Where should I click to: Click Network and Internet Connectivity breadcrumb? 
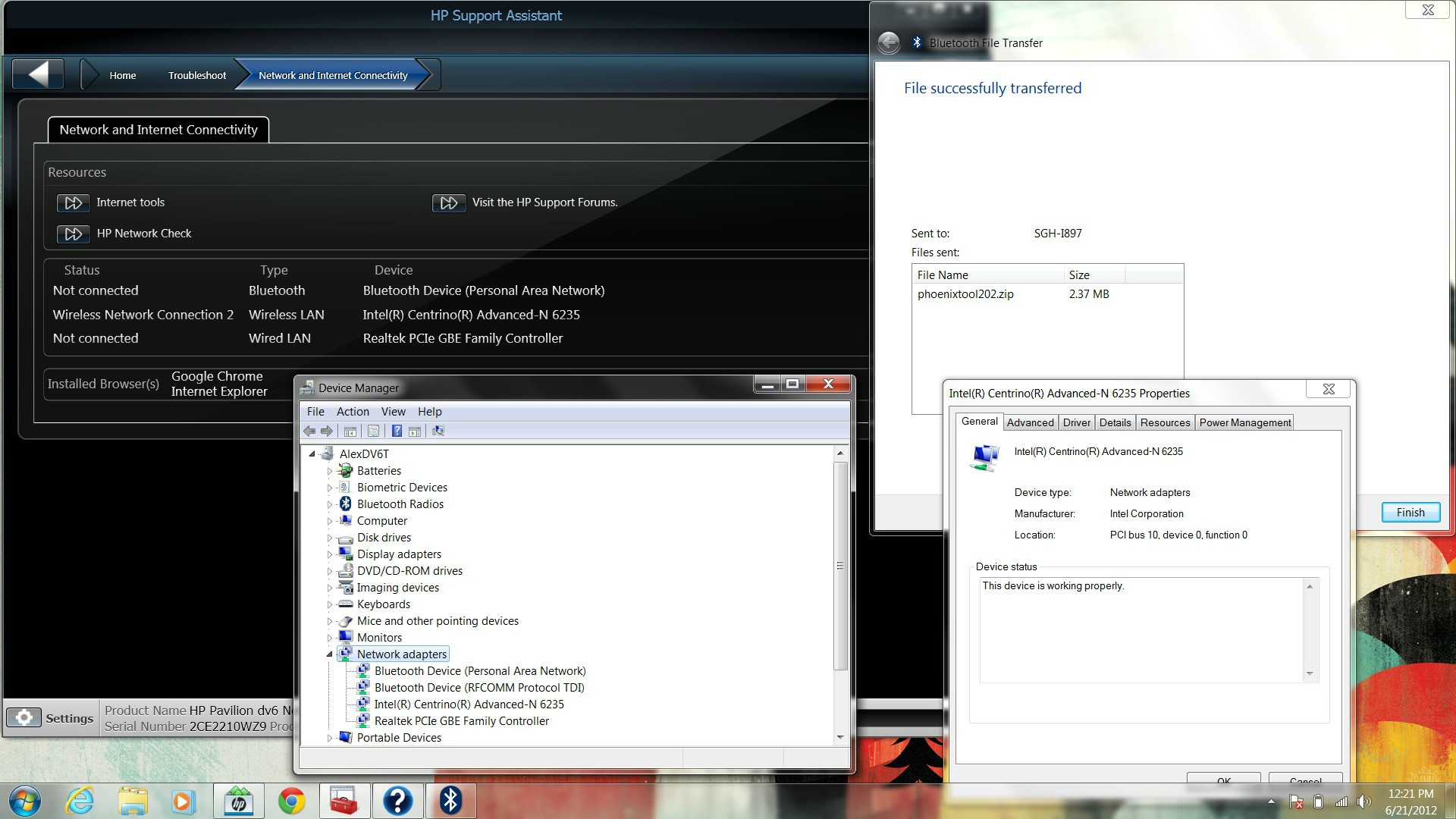(x=333, y=75)
